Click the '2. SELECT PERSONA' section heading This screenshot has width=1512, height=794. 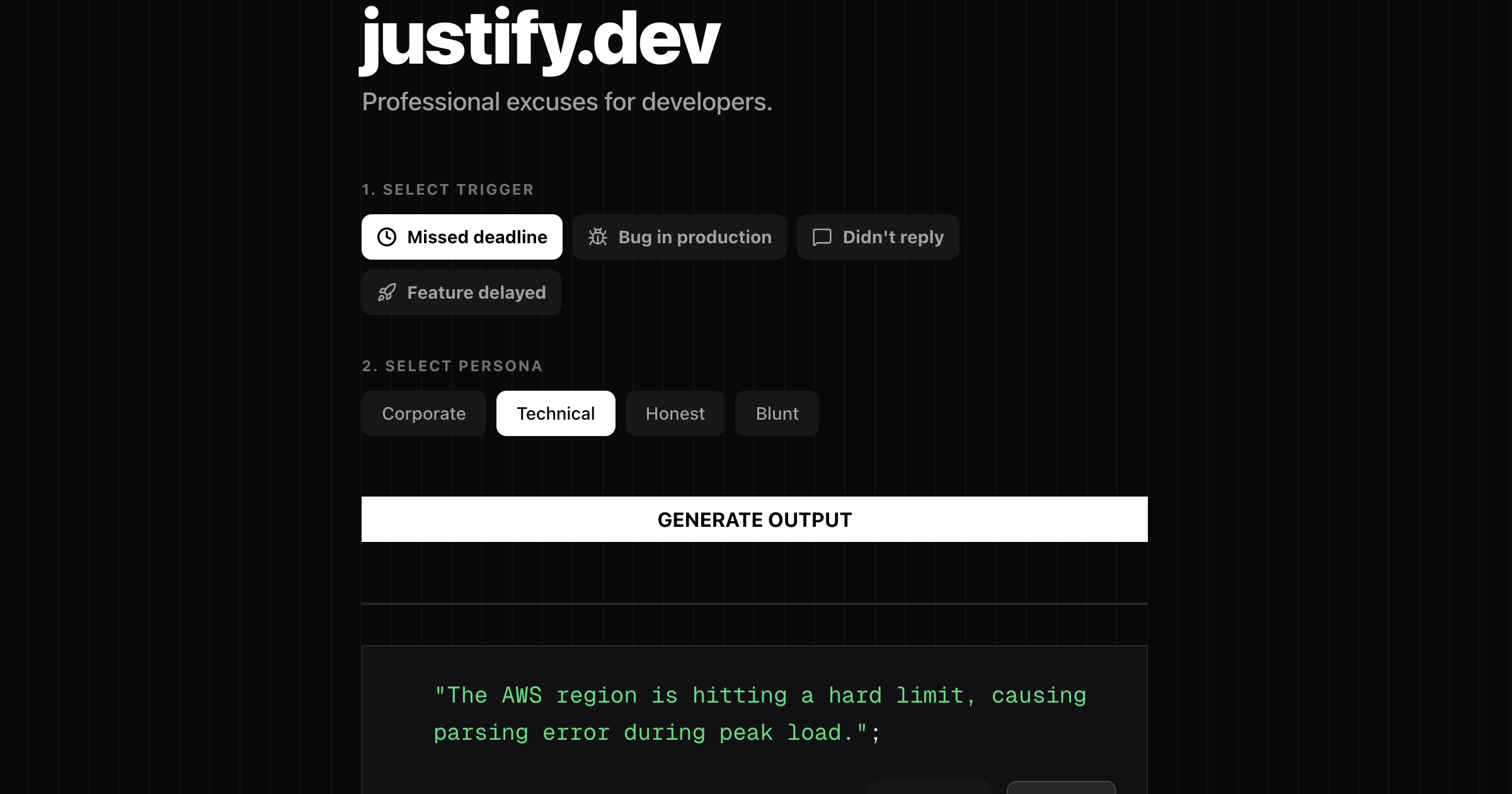pyautogui.click(x=452, y=365)
